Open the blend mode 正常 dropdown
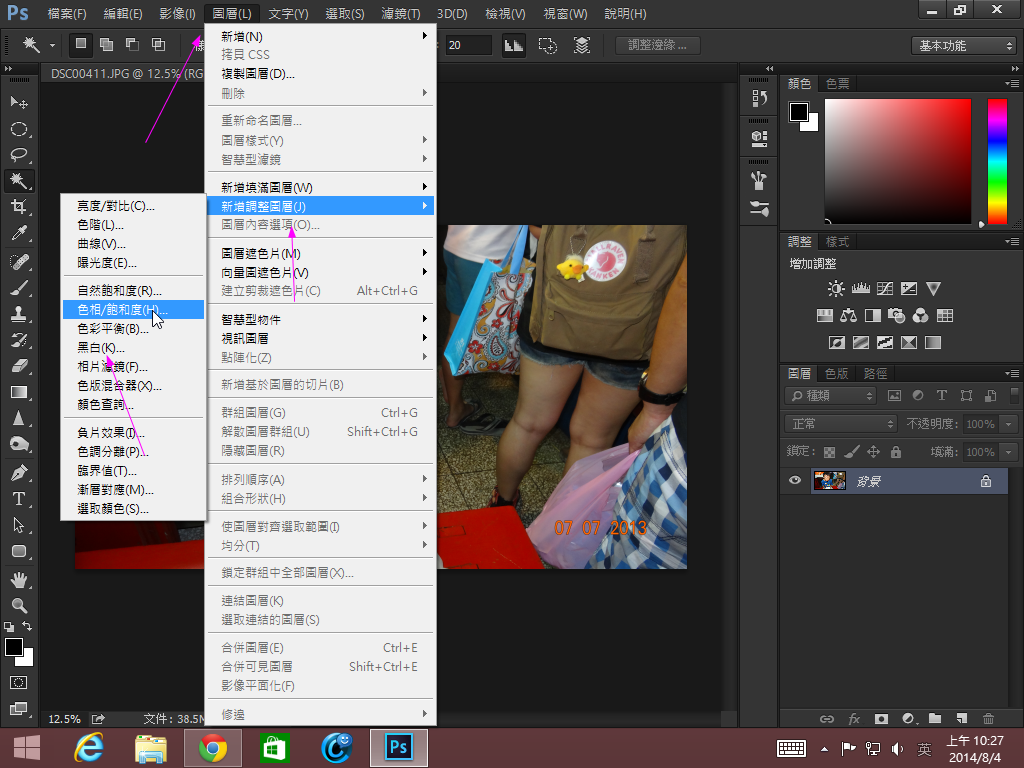Image resolution: width=1024 pixels, height=768 pixels. click(840, 424)
